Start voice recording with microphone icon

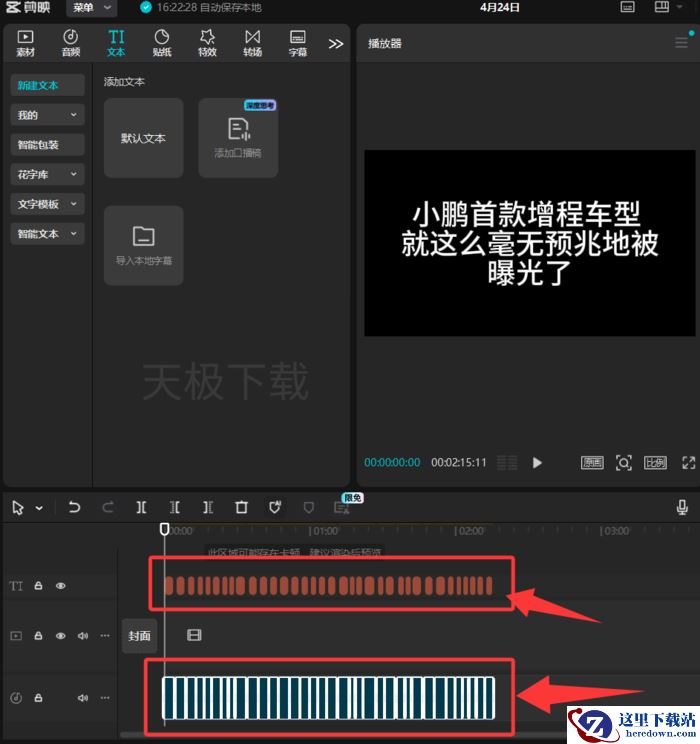point(682,508)
